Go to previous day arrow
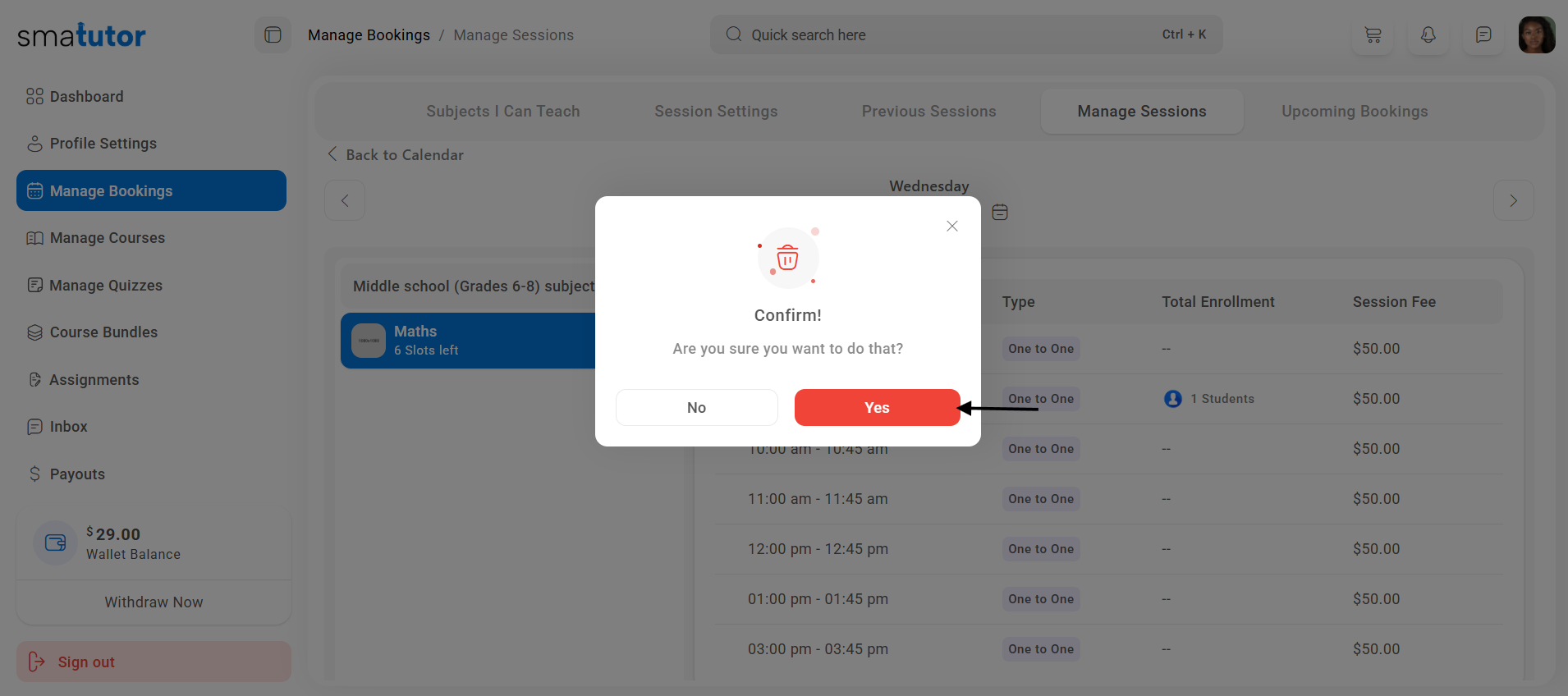 [345, 201]
